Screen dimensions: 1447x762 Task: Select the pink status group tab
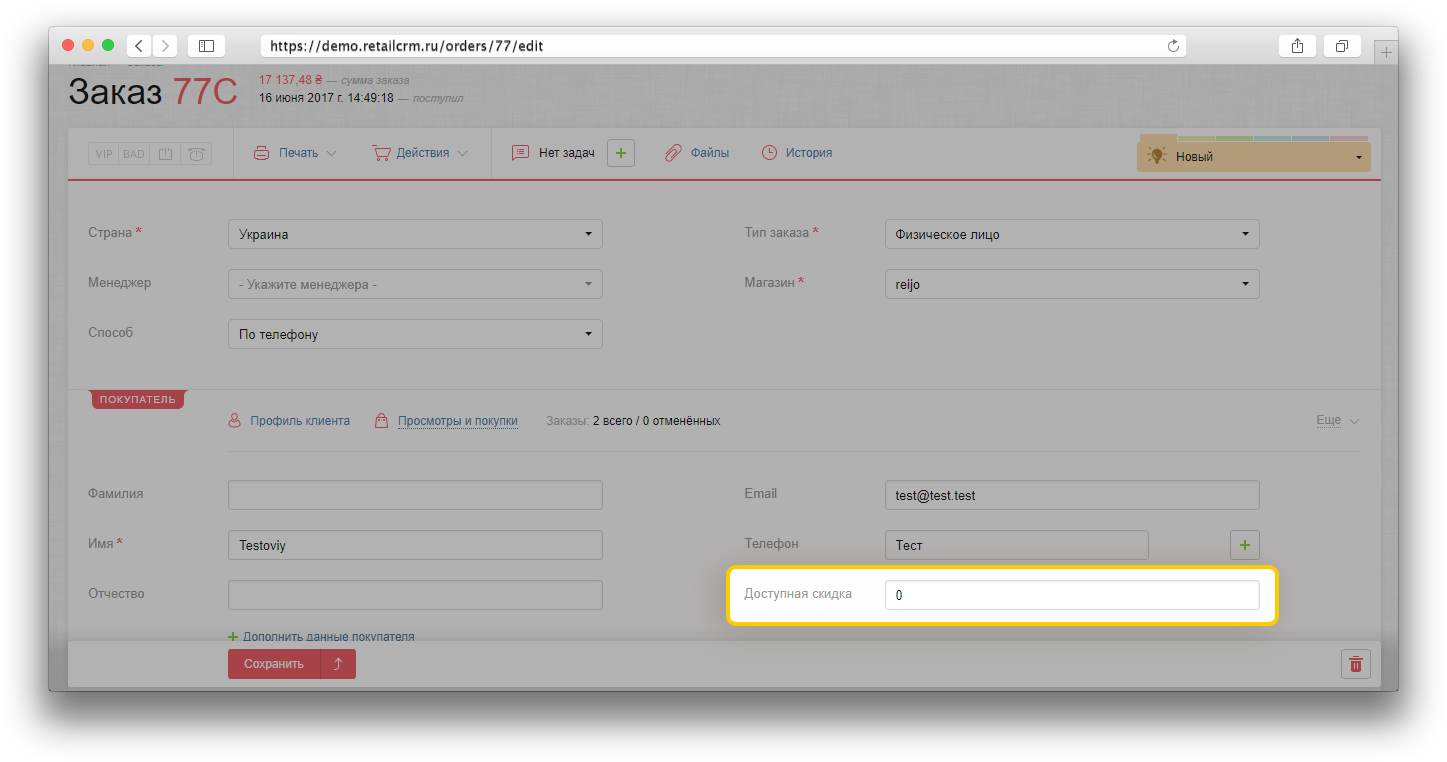[x=1349, y=139]
